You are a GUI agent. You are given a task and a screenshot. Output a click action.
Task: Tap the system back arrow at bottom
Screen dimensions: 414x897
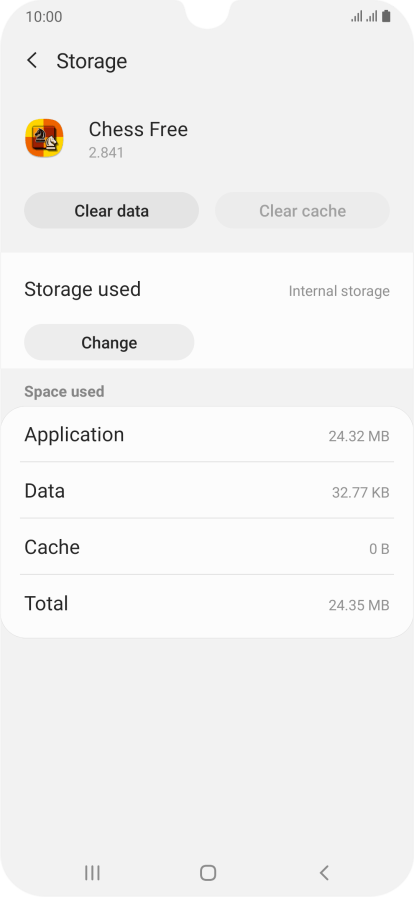(324, 872)
